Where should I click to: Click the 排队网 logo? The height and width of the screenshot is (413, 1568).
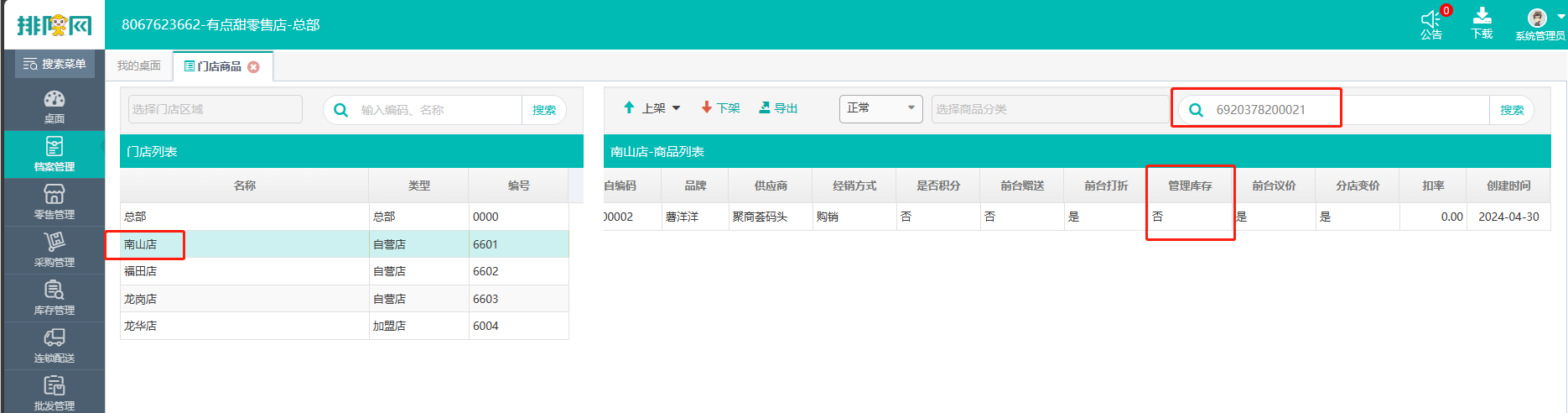click(x=55, y=25)
